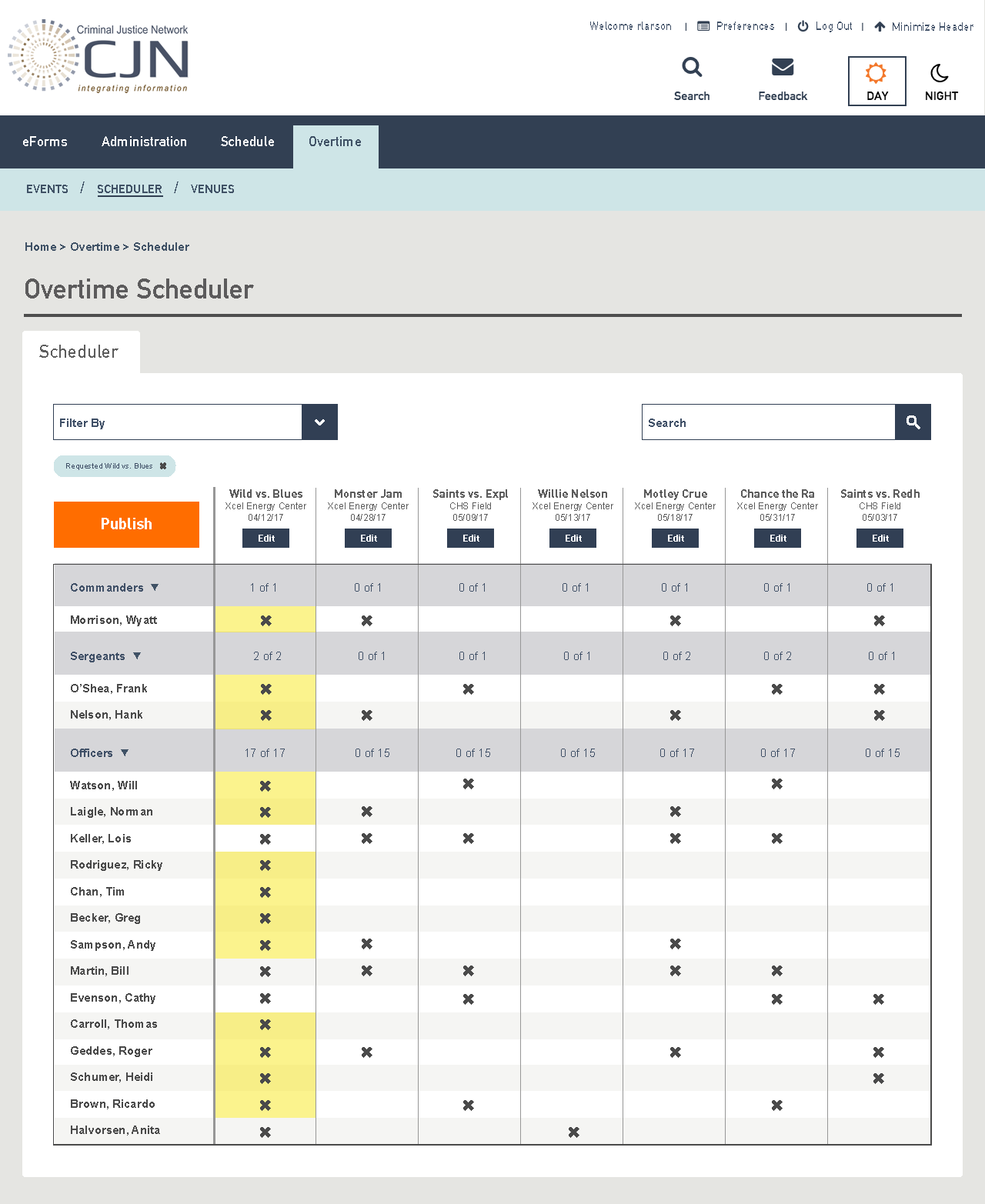Open the Schedule menu
985x1204 pixels.
pyautogui.click(x=247, y=142)
